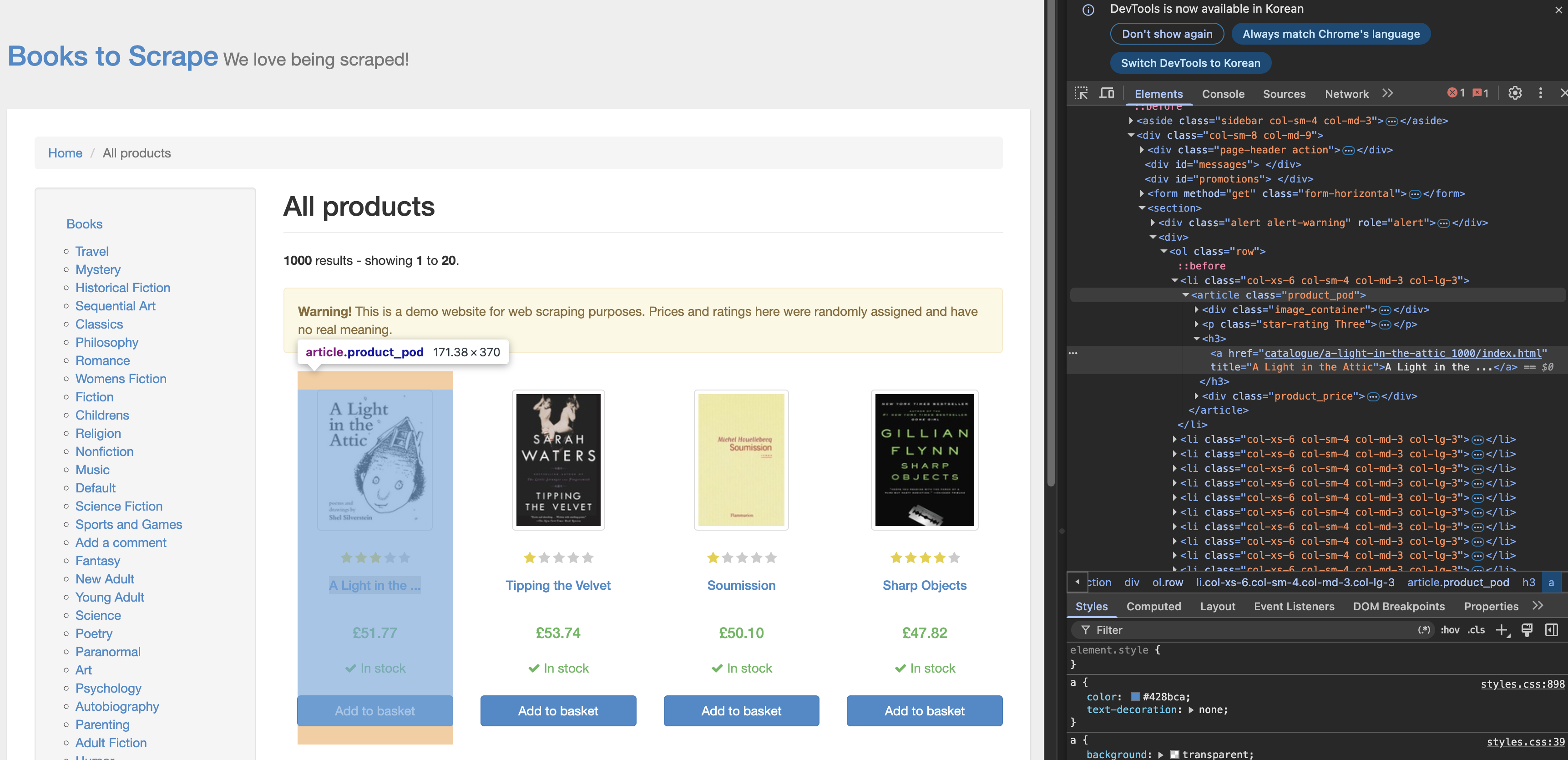Open the Science Fiction category
This screenshot has height=760, width=1568.
click(119, 507)
